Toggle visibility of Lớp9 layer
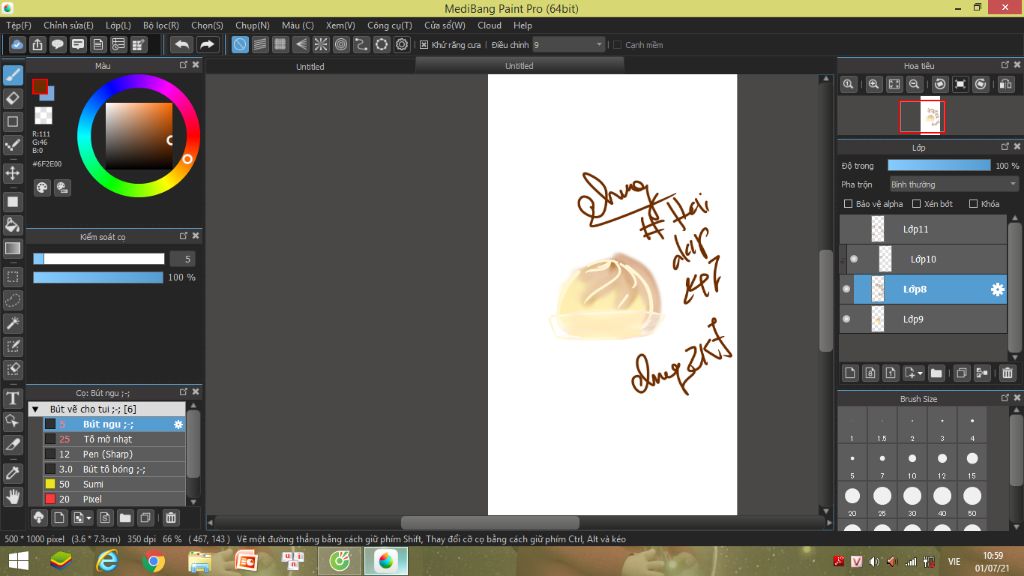 point(846,319)
